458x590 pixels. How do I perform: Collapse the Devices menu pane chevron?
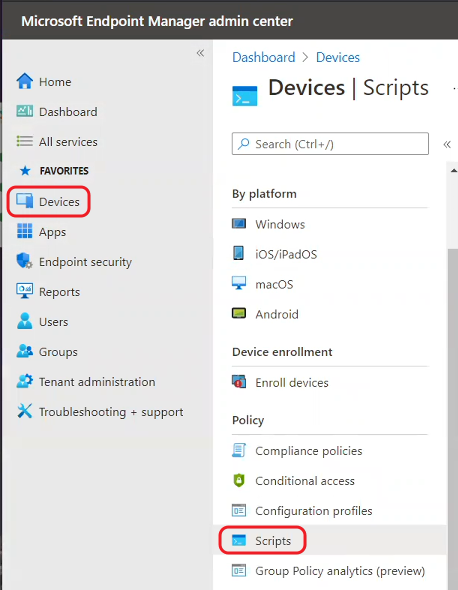(x=447, y=144)
